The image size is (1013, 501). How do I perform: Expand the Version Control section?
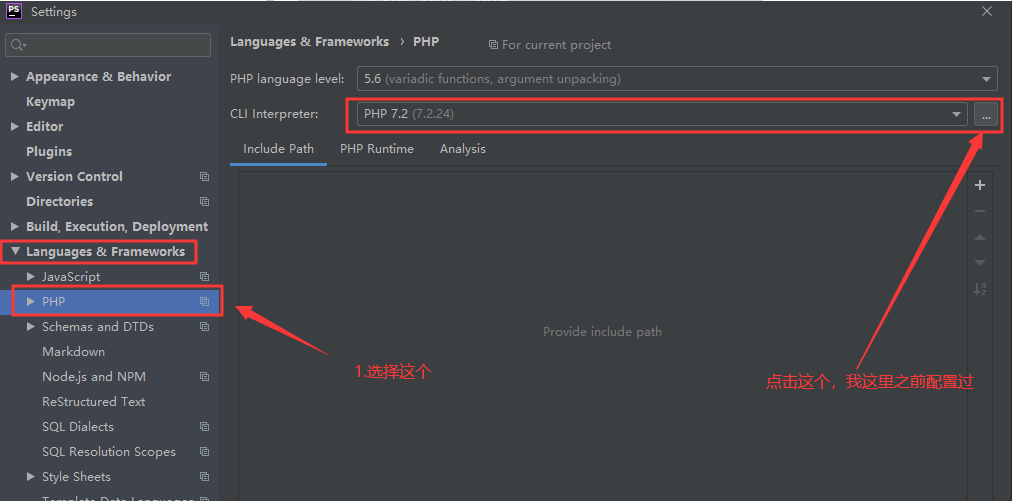click(15, 176)
